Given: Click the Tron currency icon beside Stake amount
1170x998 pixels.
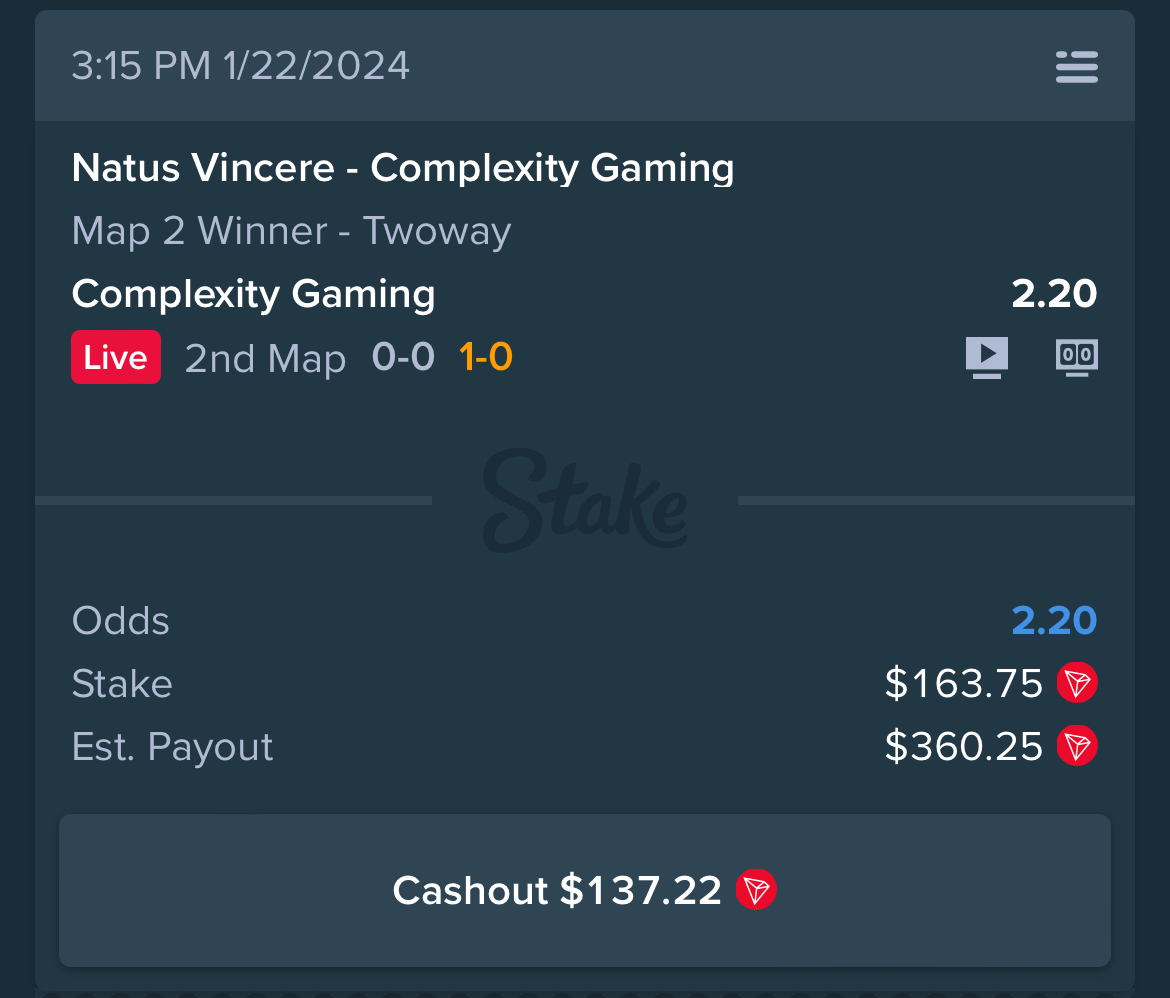Looking at the screenshot, I should pos(1077,682).
